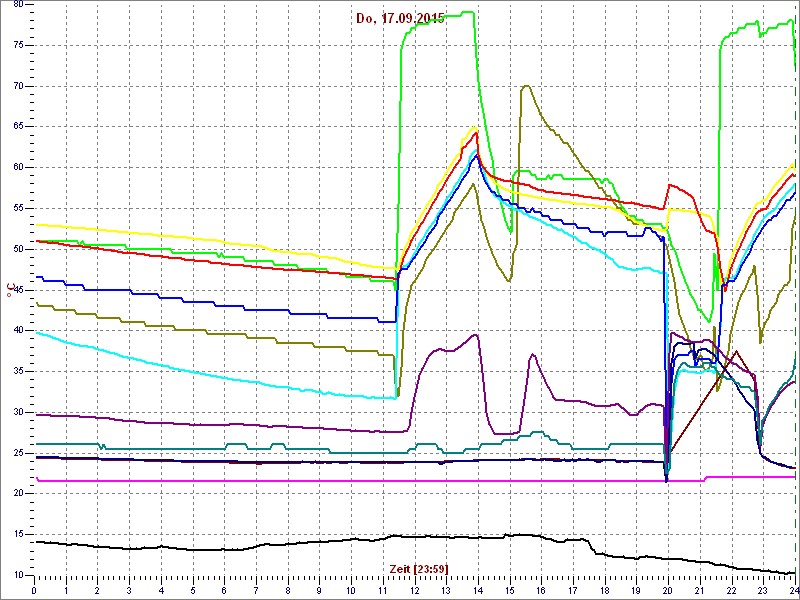
Task: Click hour 11 on the time axis
Action: coord(383,591)
